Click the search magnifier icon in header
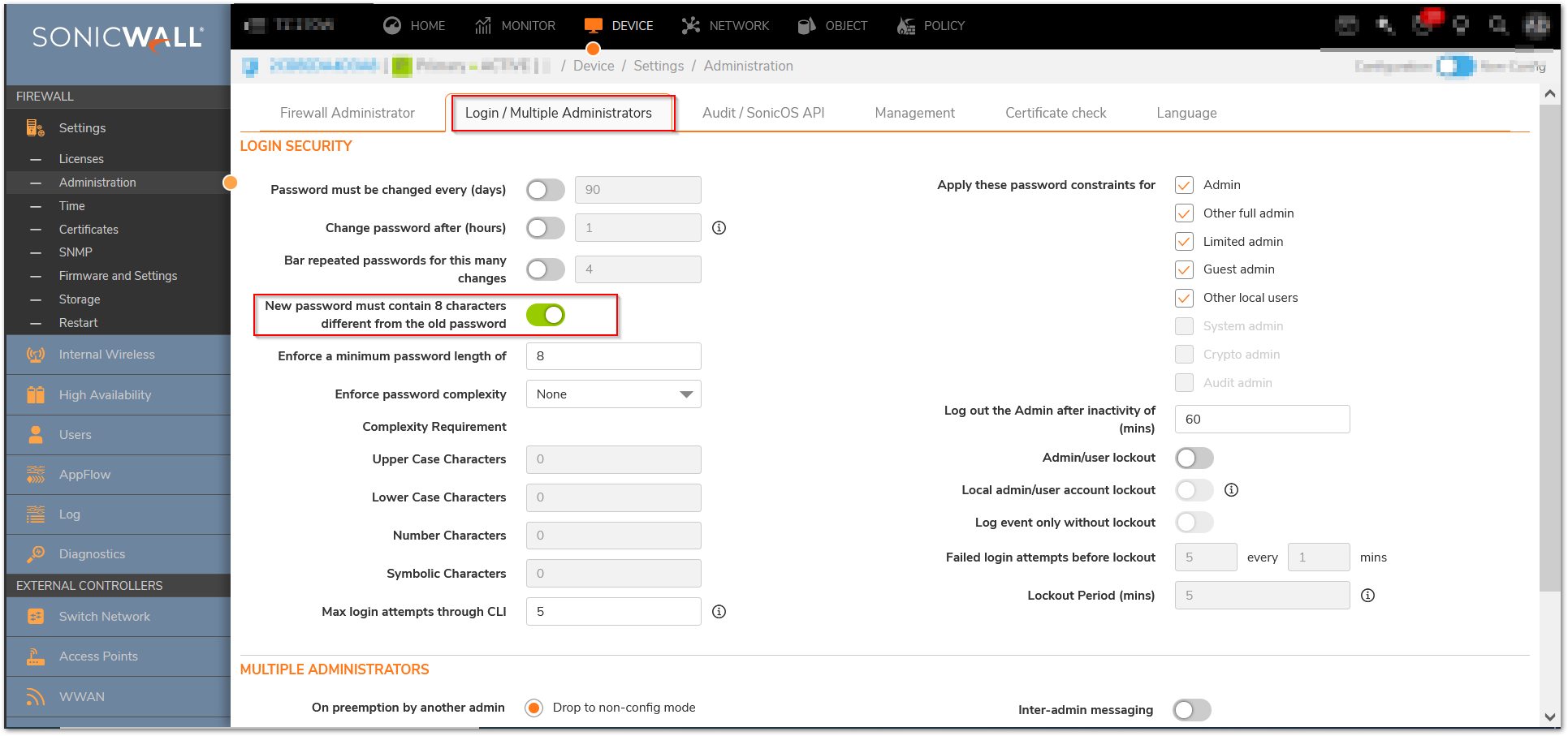 click(x=1498, y=25)
